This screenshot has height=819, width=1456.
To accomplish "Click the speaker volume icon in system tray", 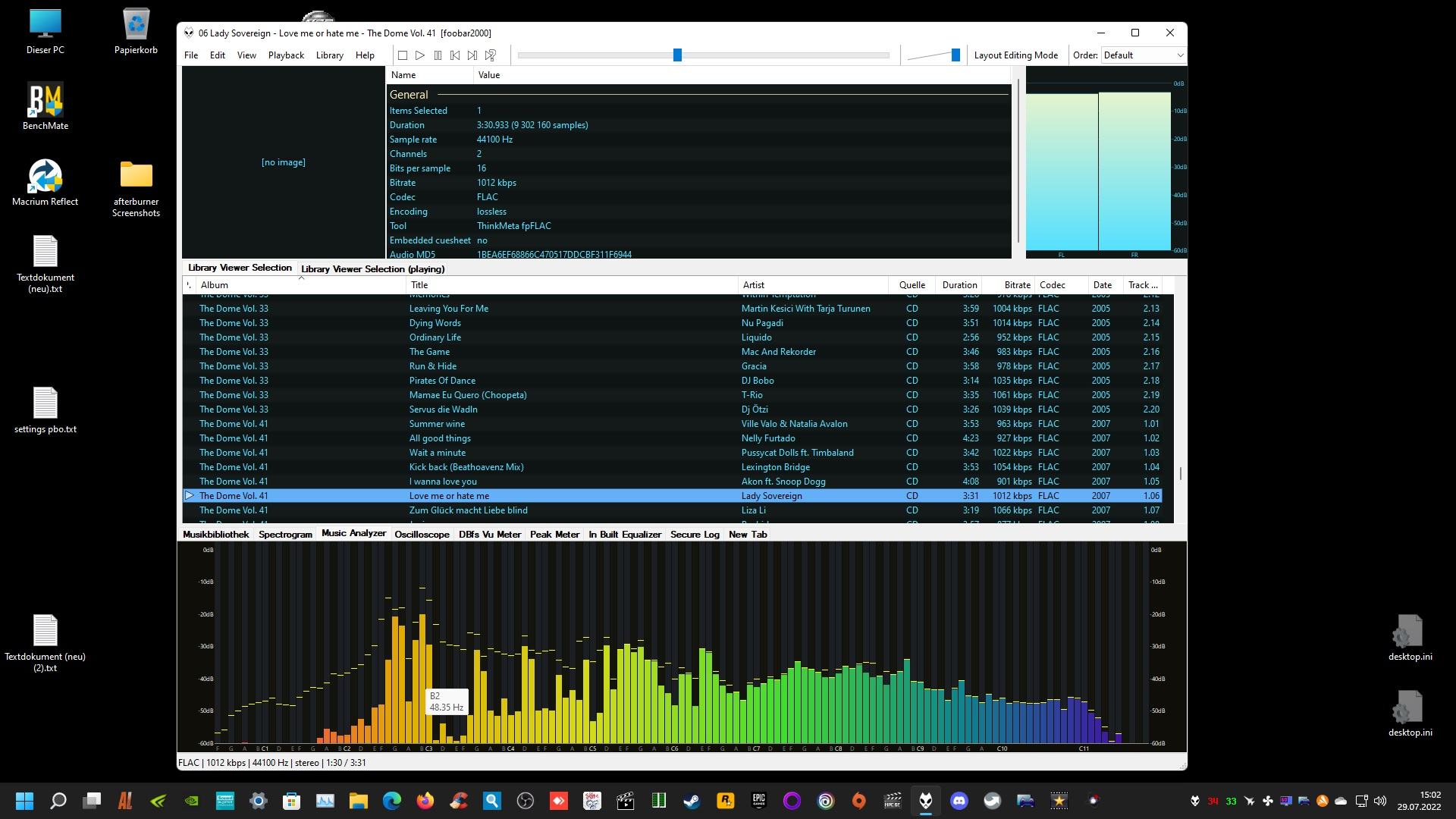I will click(1380, 801).
